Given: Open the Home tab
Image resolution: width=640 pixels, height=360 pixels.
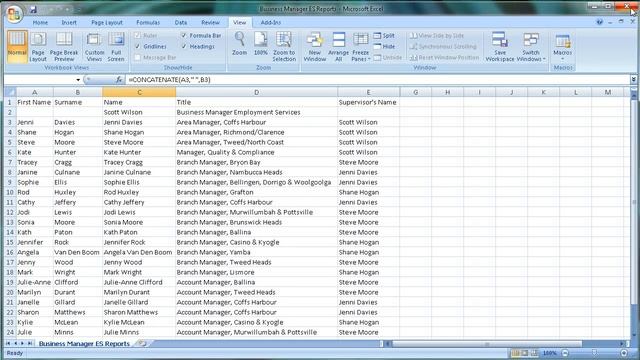Looking at the screenshot, I should 40,22.
